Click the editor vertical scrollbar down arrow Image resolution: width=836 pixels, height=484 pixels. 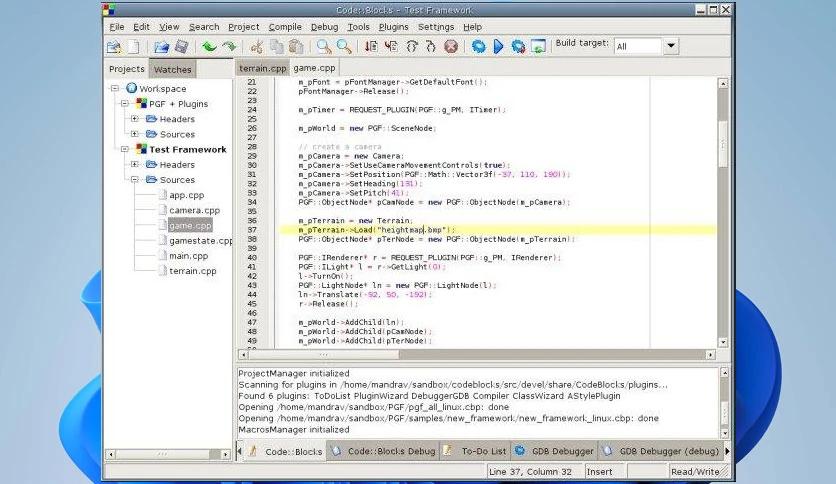pos(723,342)
